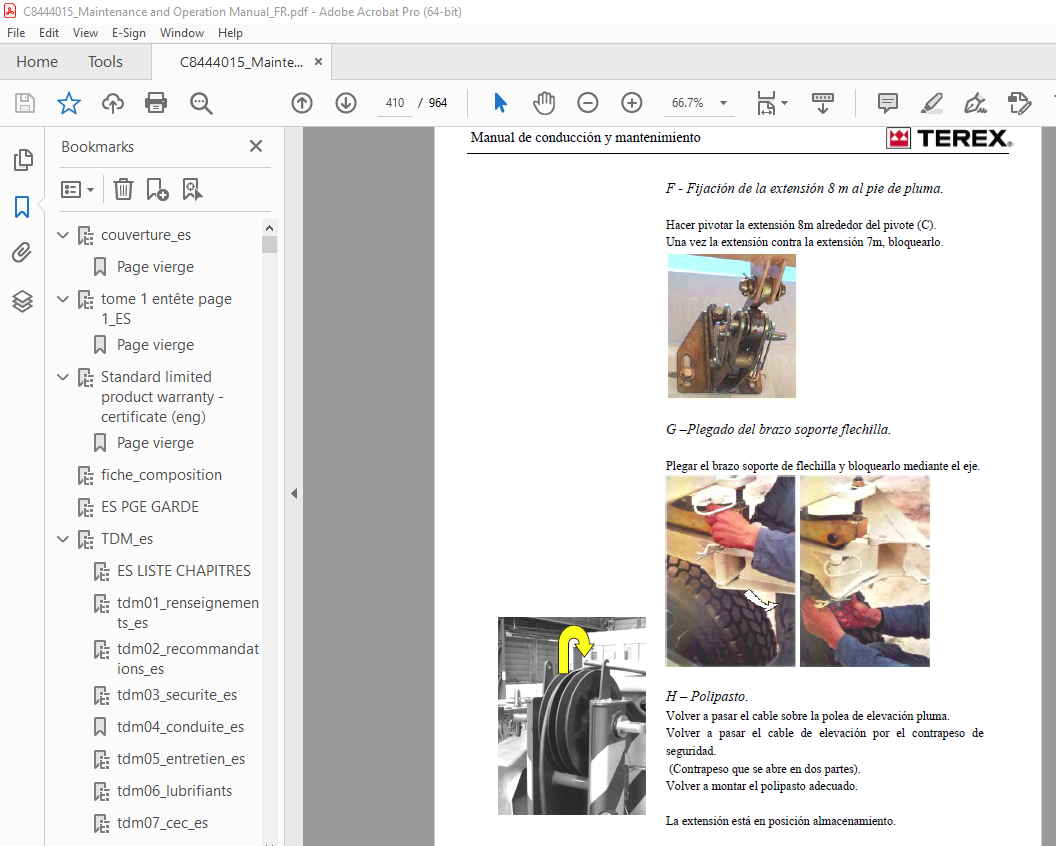Open the zoom level dropdown
Screen dimensions: 1056x846
pyautogui.click(x=723, y=103)
